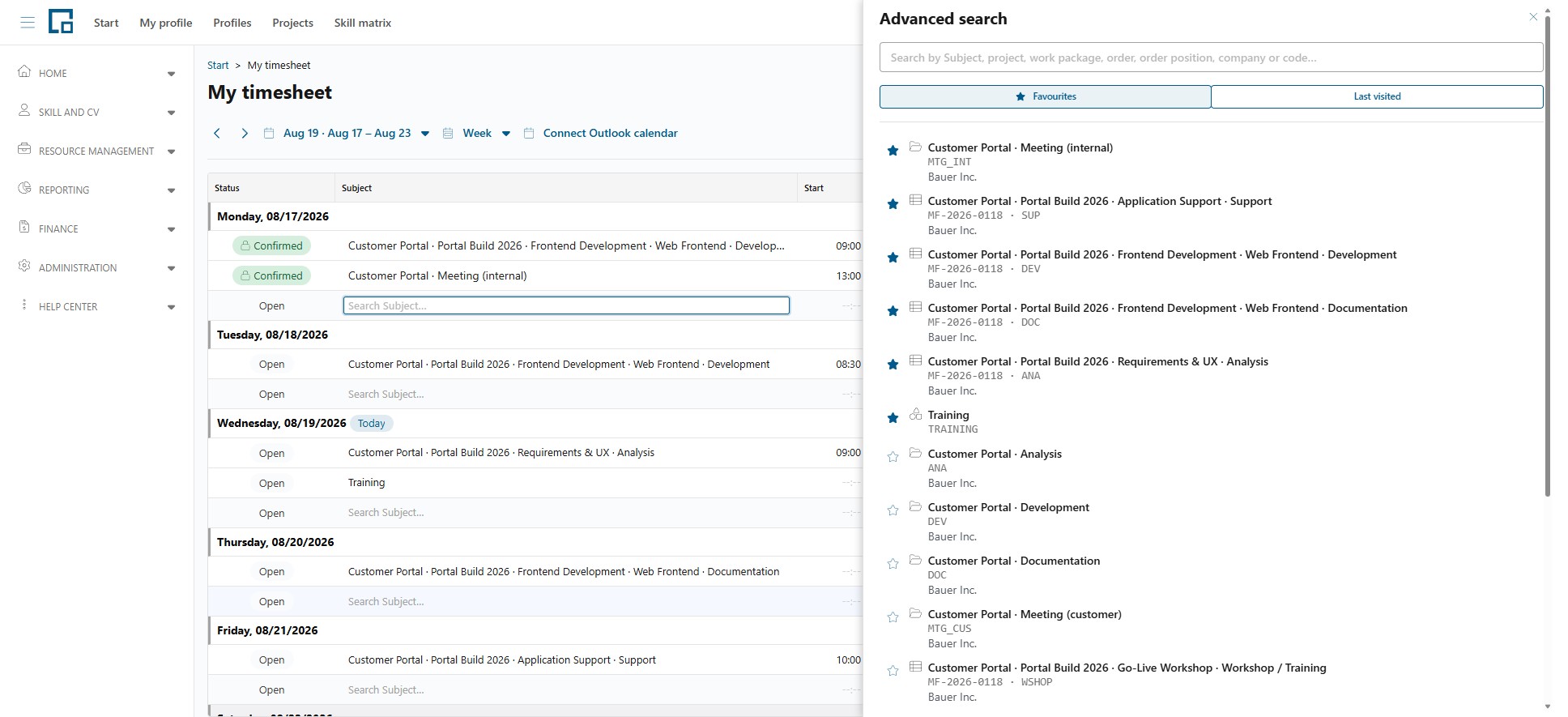Click folder icon of Customer Portal · Documentation
This screenshot has height=717, width=1568.
pos(915,560)
